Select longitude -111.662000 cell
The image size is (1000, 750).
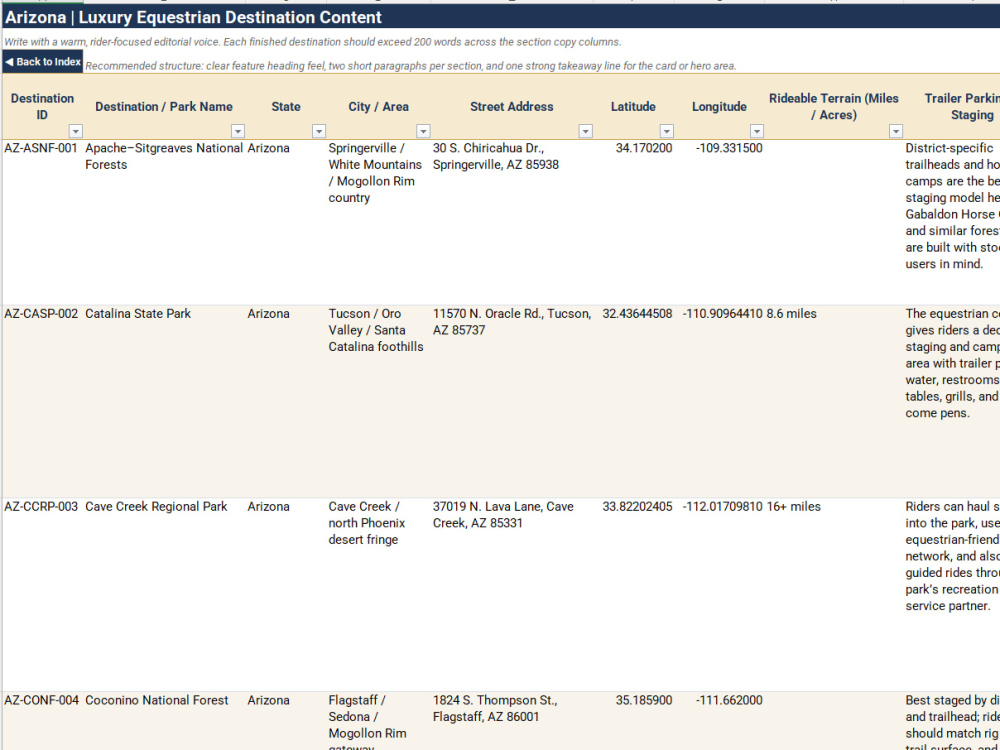[719, 721]
